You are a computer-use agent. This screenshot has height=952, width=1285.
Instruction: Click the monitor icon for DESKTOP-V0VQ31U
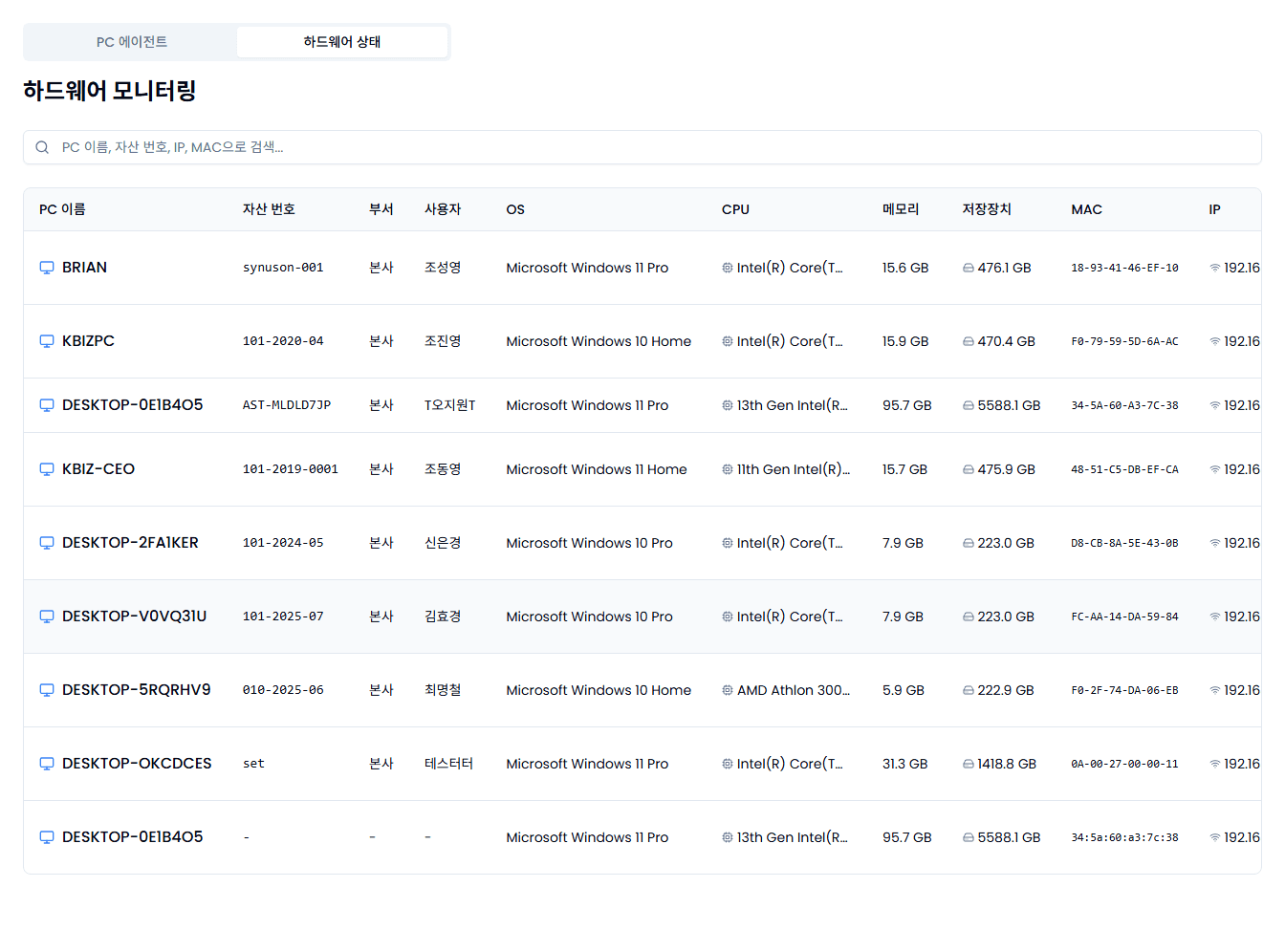click(x=46, y=617)
